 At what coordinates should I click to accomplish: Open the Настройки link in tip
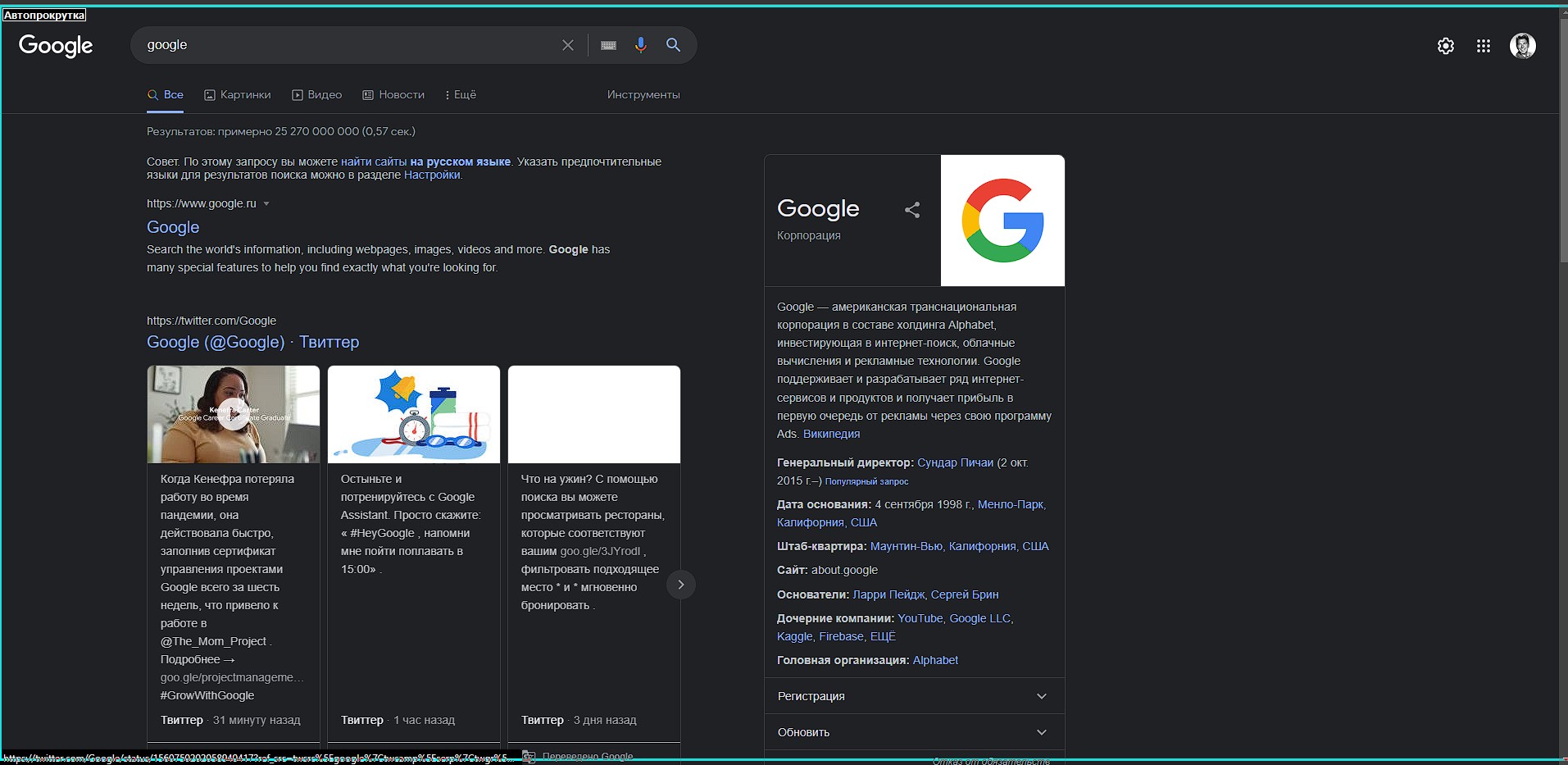[432, 175]
